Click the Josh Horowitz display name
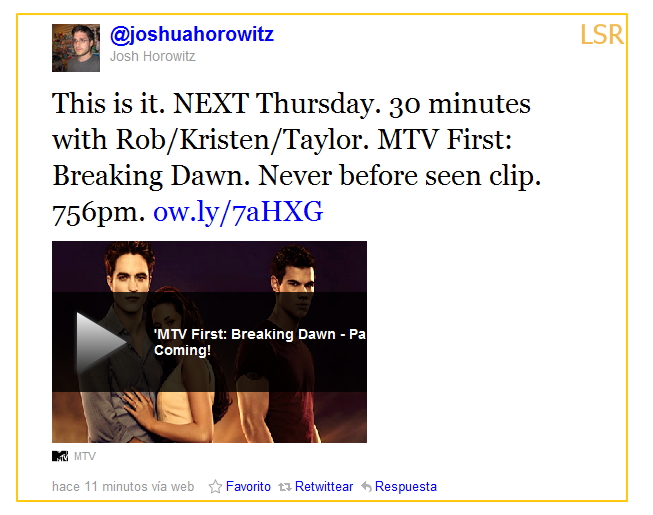Viewport: 653px width, 515px height. (152, 56)
